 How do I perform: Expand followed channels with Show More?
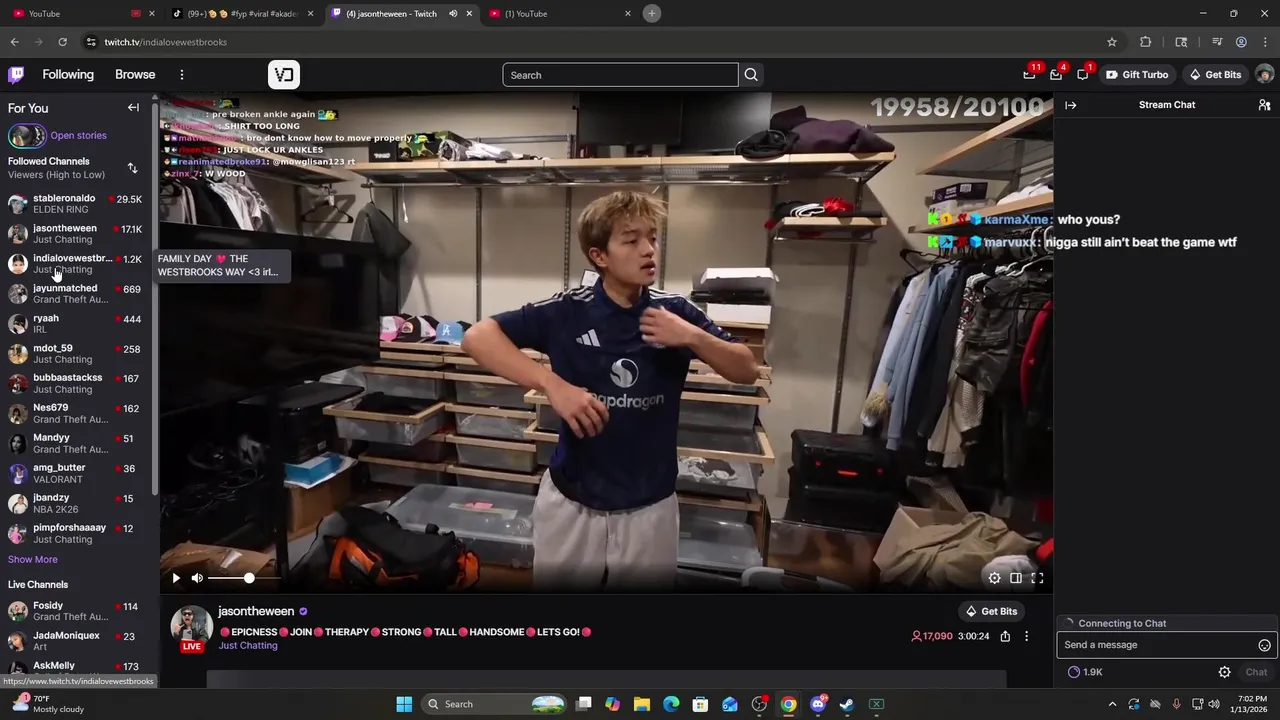[33, 560]
